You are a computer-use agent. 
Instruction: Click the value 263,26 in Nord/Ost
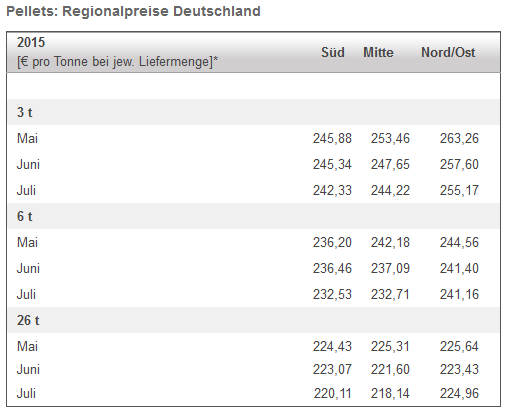459,138
